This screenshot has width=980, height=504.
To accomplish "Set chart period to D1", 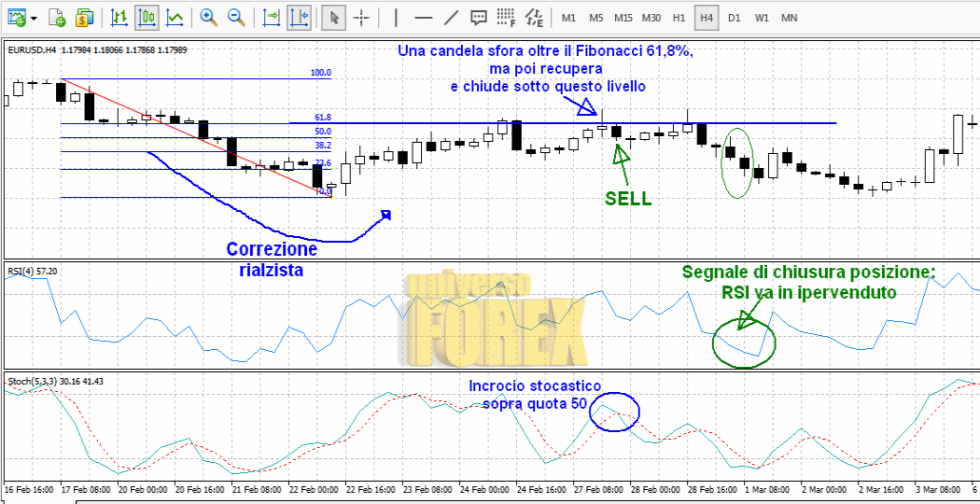I will click(x=734, y=18).
